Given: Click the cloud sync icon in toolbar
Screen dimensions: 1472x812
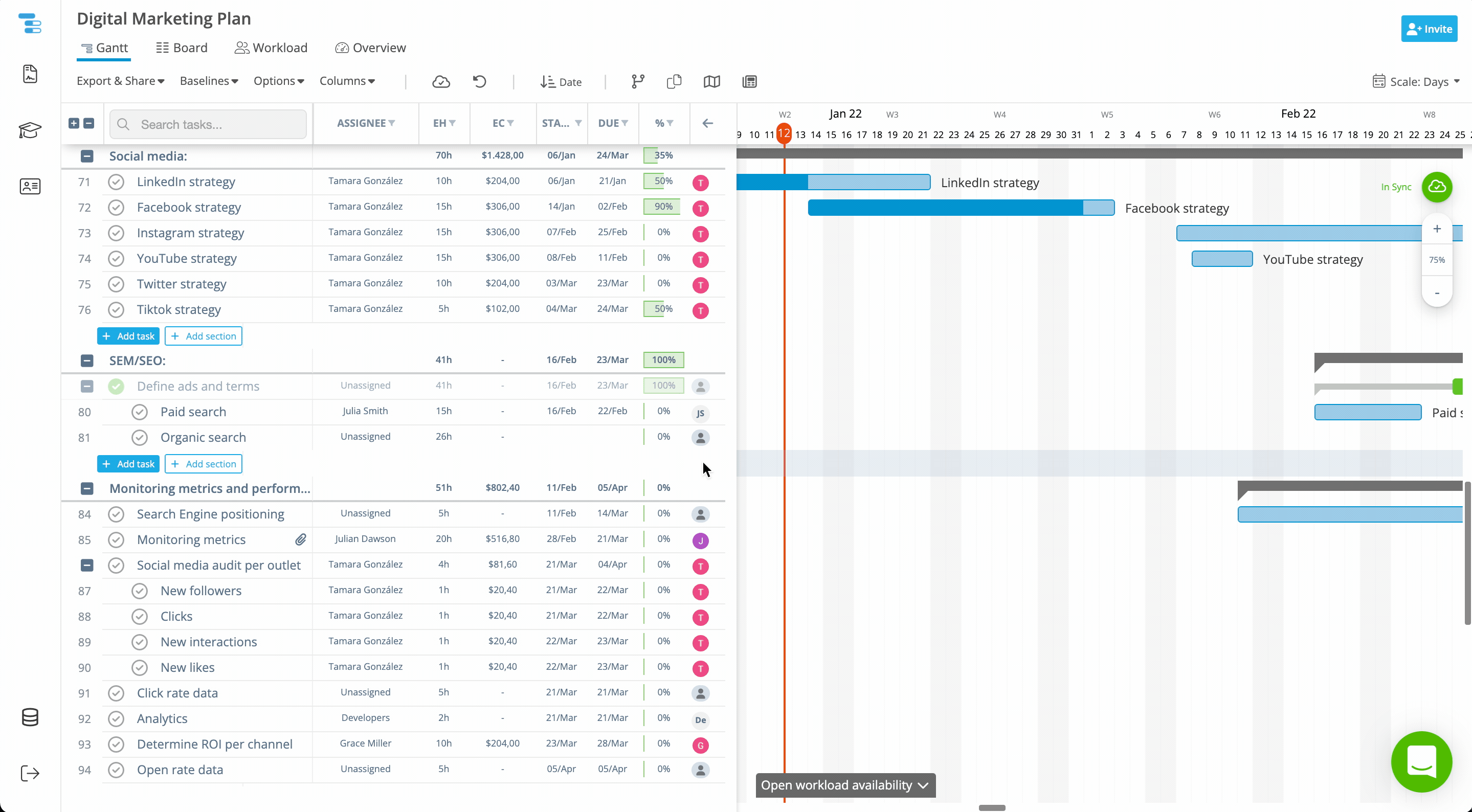Looking at the screenshot, I should pos(440,82).
